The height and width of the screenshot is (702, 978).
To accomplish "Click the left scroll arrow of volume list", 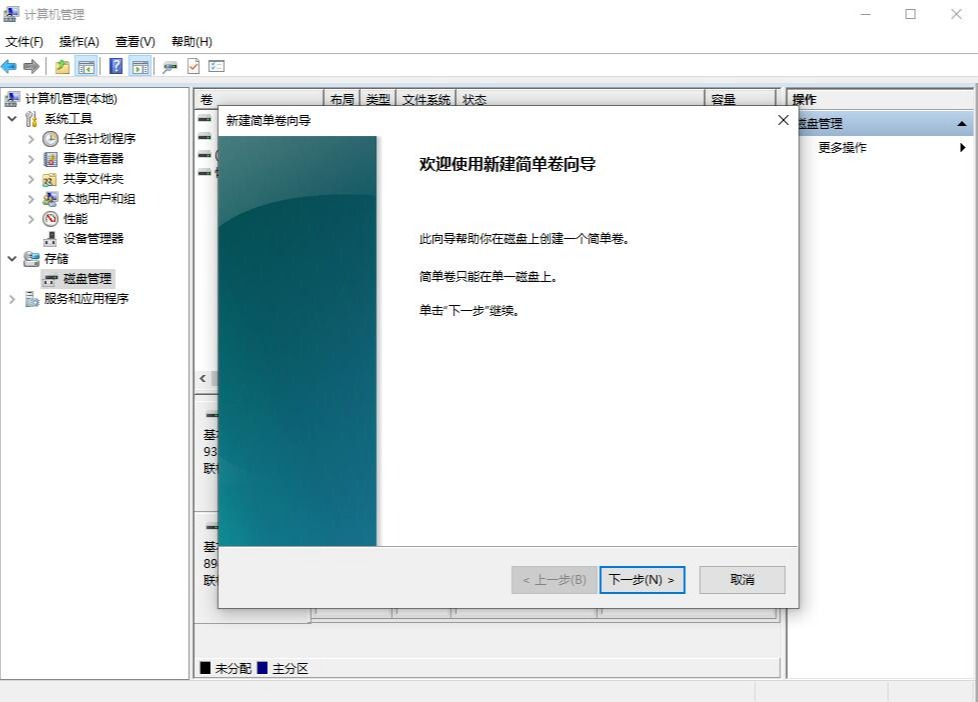I will pyautogui.click(x=203, y=378).
